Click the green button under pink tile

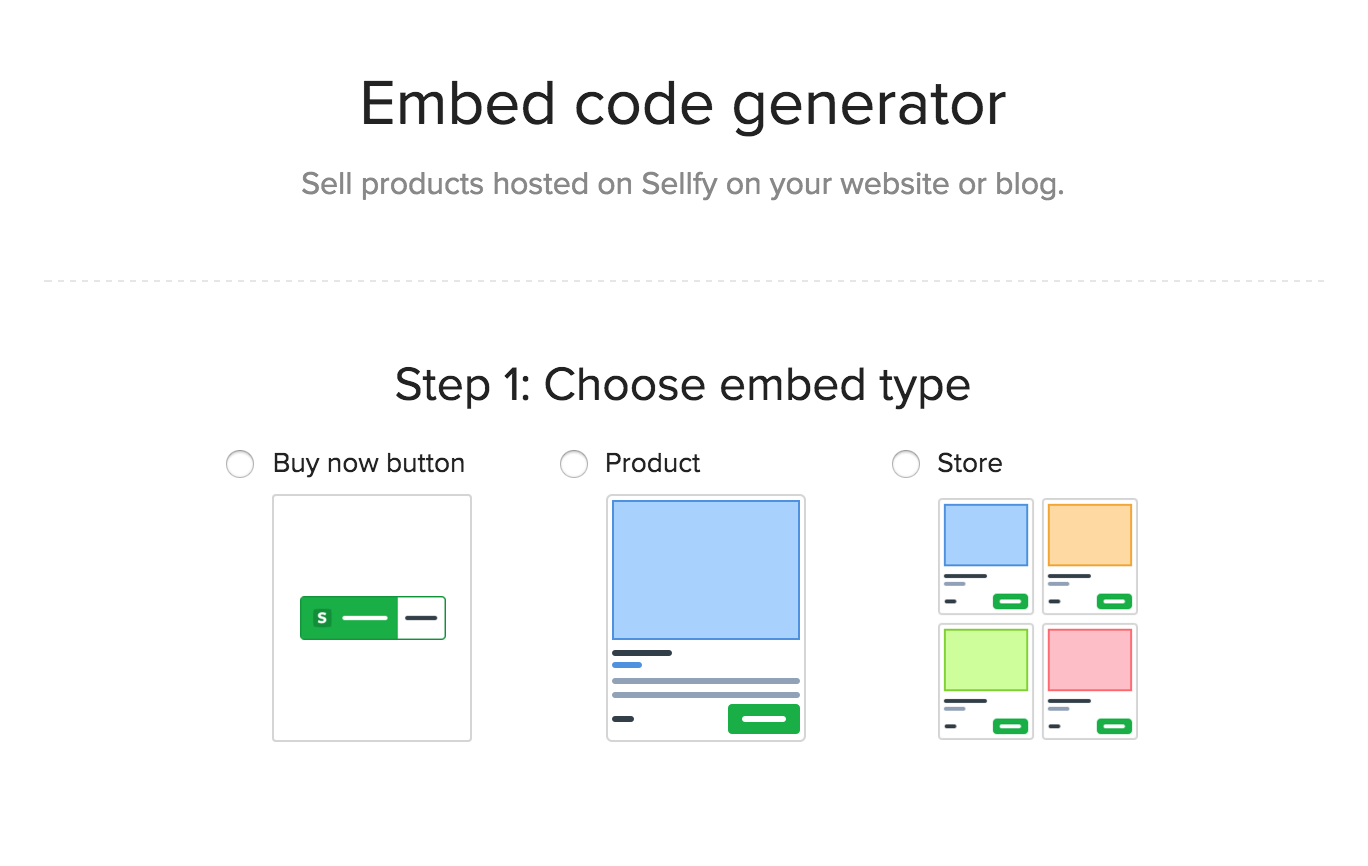(1114, 726)
